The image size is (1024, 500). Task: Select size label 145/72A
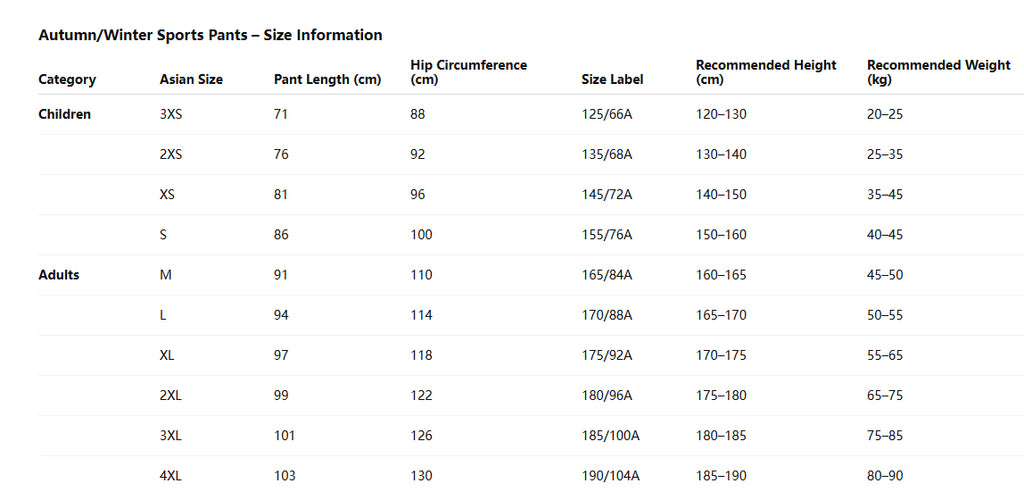[607, 195]
